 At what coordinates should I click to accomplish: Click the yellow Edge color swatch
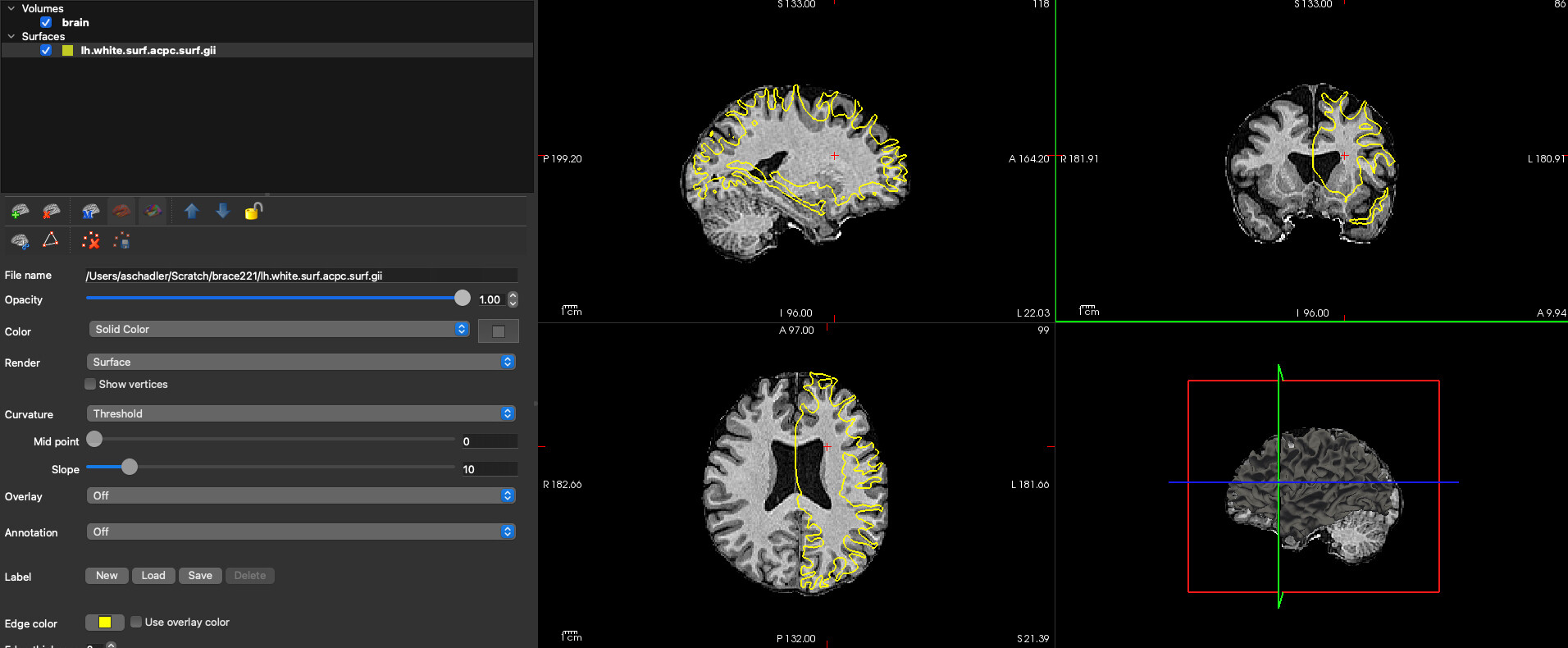point(104,623)
